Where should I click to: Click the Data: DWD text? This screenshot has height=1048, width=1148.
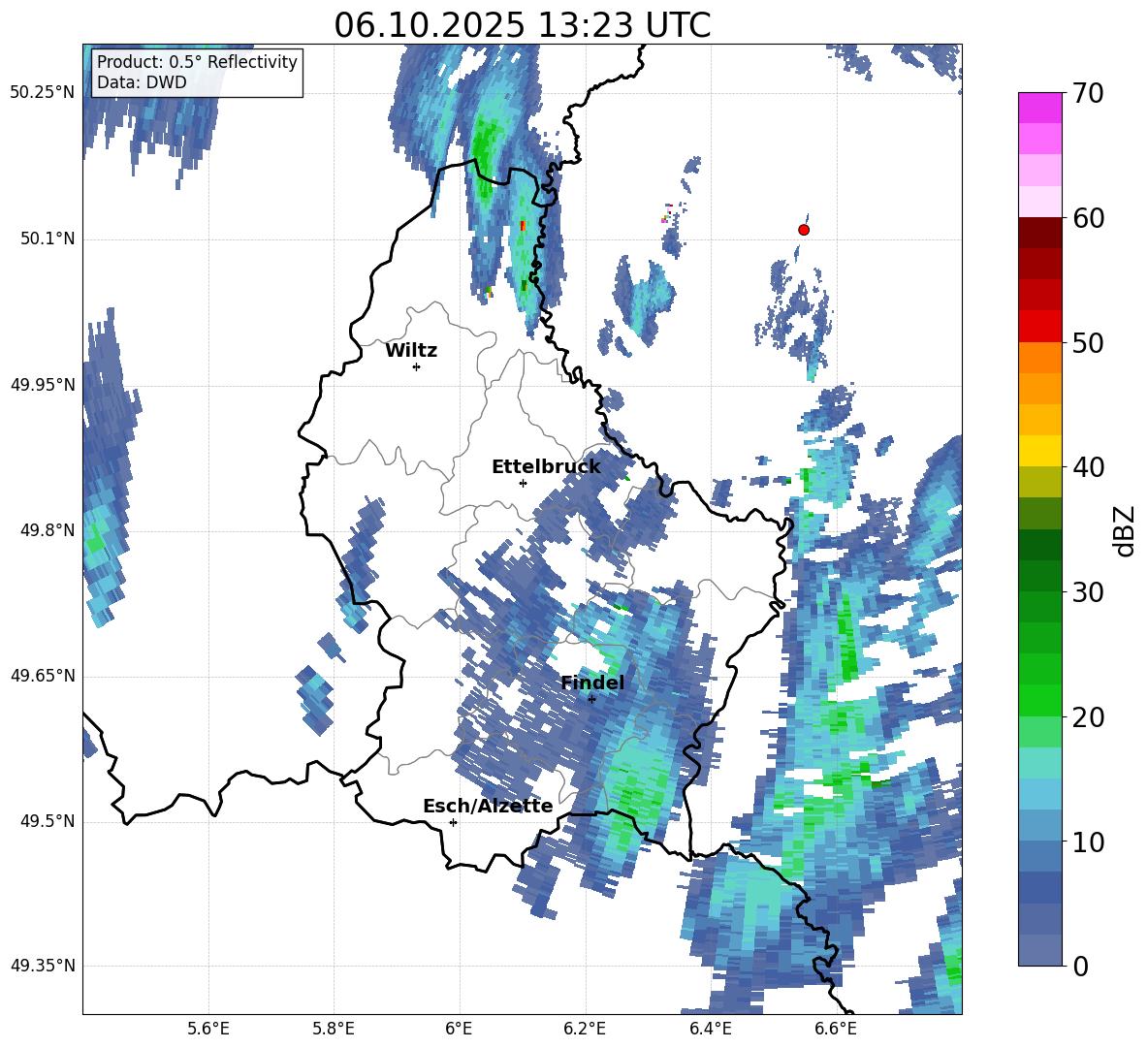click(142, 82)
